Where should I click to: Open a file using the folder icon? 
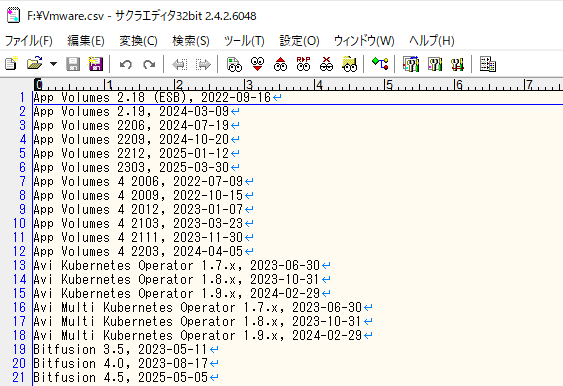click(34, 64)
